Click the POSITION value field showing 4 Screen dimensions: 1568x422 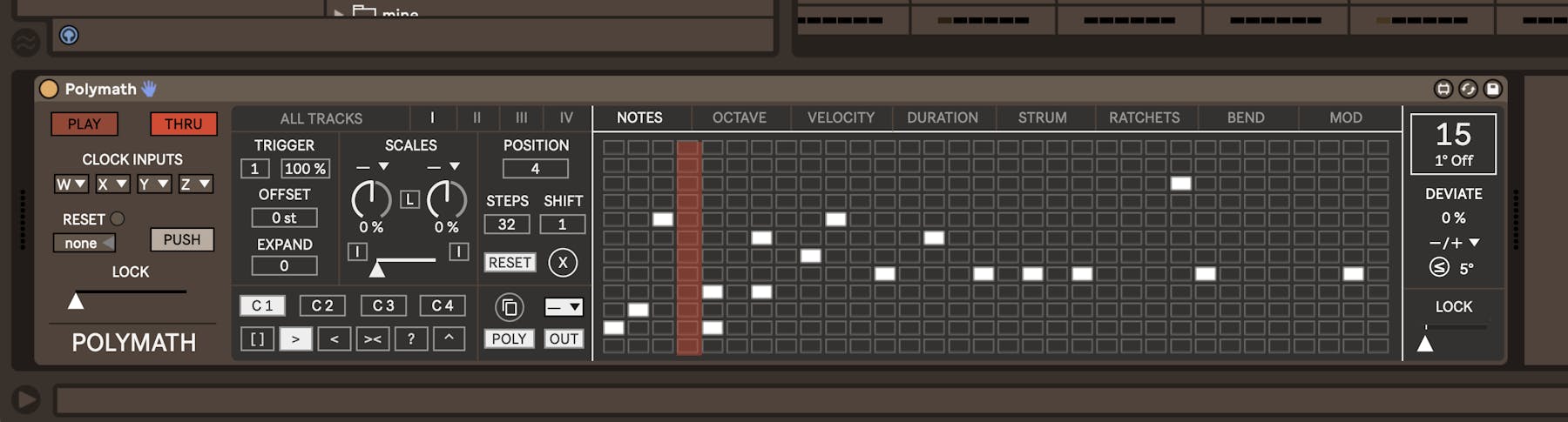(x=535, y=169)
